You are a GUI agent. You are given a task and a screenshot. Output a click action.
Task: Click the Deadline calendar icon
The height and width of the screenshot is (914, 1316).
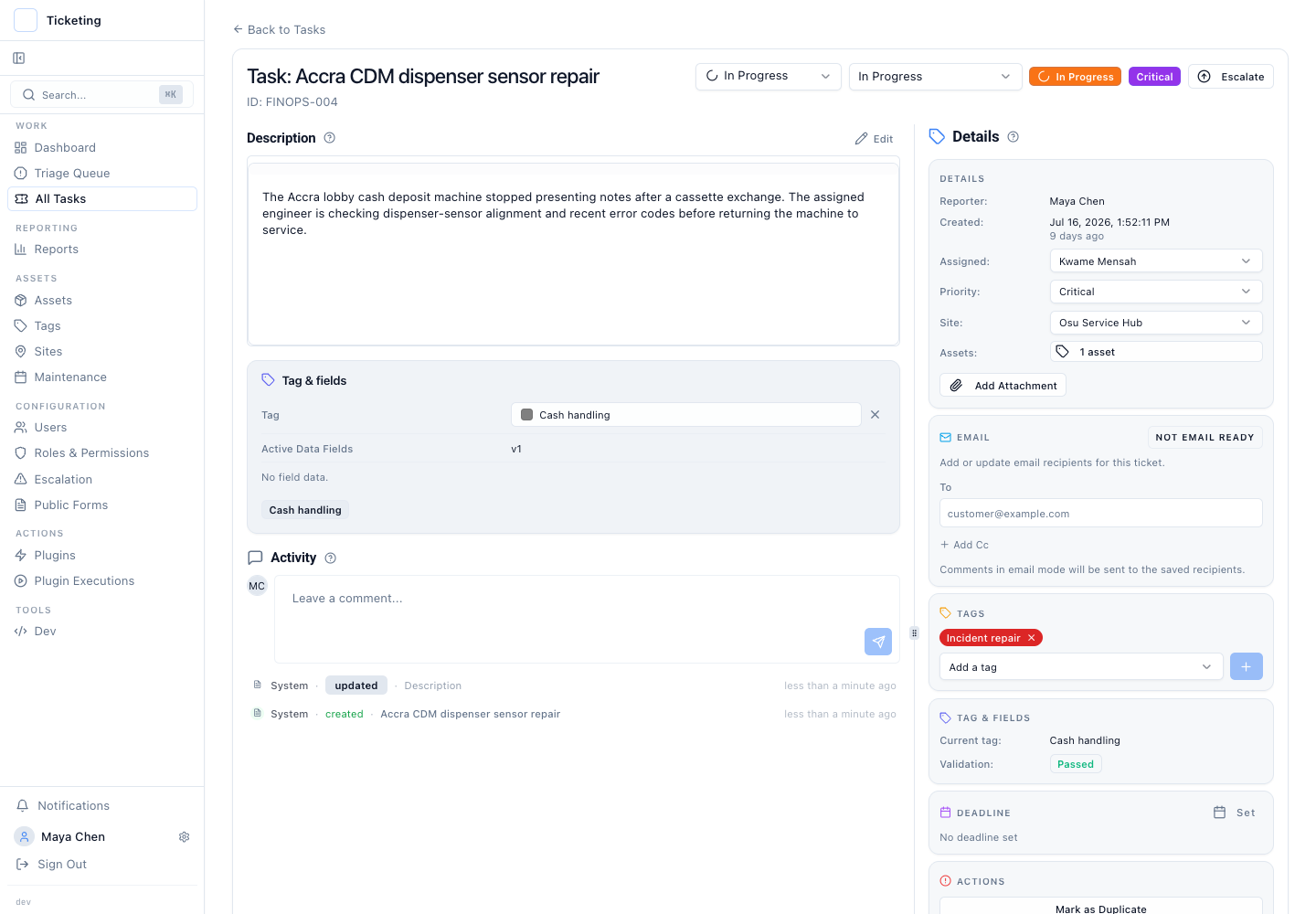(x=945, y=813)
